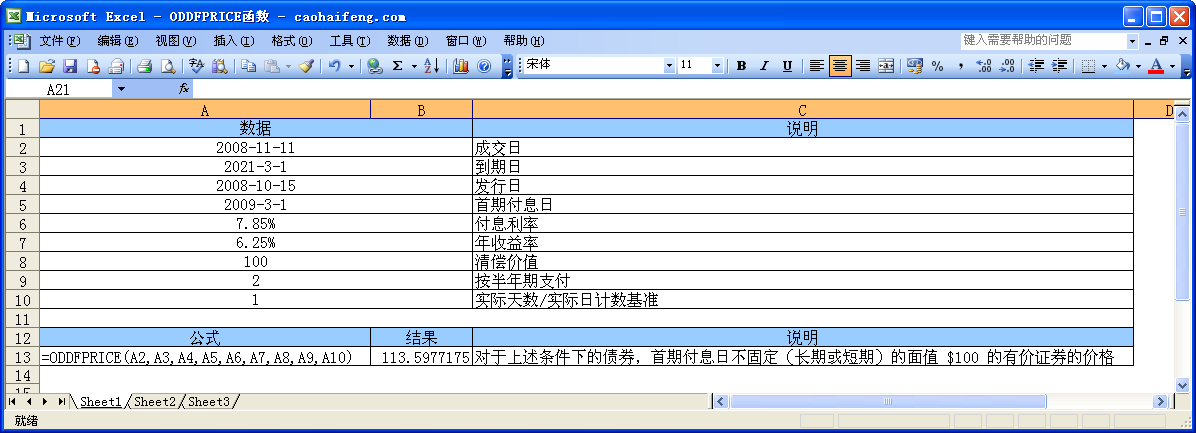This screenshot has height=433, width=1196.
Task: Toggle center alignment
Action: (840, 66)
